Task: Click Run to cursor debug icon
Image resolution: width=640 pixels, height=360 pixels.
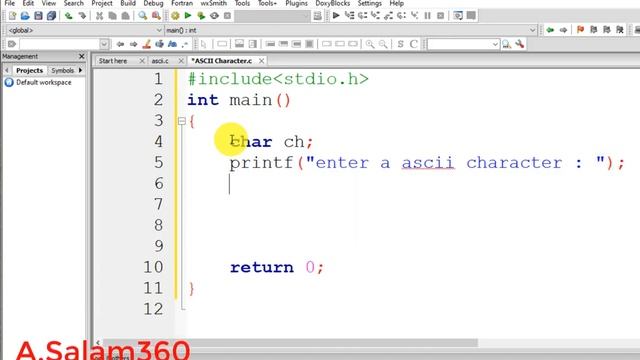Action: pyautogui.click(x=349, y=16)
